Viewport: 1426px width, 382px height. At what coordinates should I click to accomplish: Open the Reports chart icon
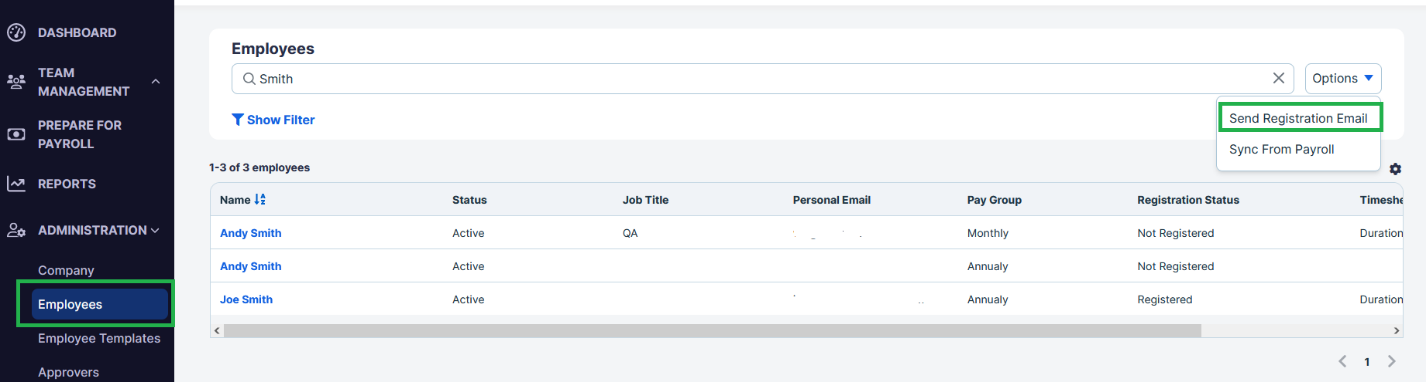coord(16,184)
